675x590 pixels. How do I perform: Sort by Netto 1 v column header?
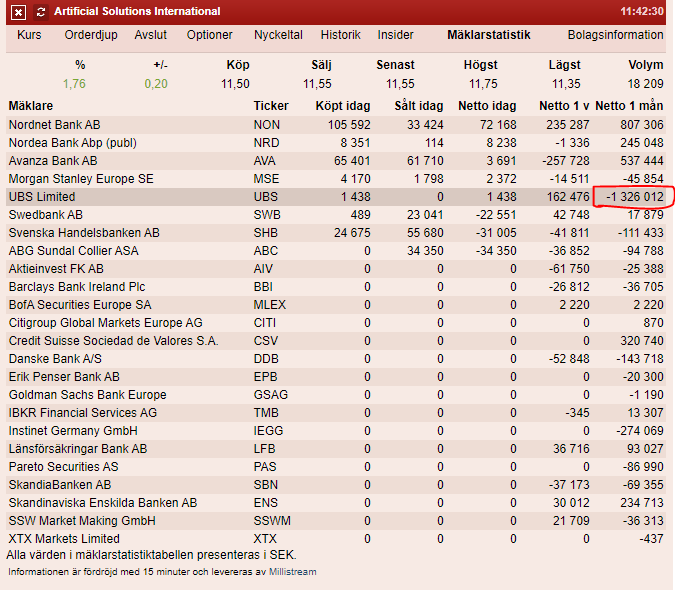[x=564, y=106]
